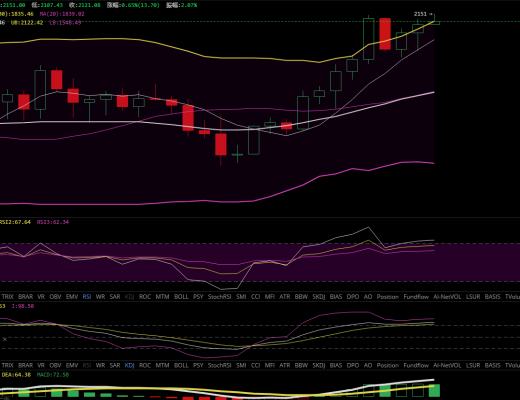Select Position in the RSI-highlighted indicator row
Viewport: 520px width, 400px height.
click(x=388, y=297)
